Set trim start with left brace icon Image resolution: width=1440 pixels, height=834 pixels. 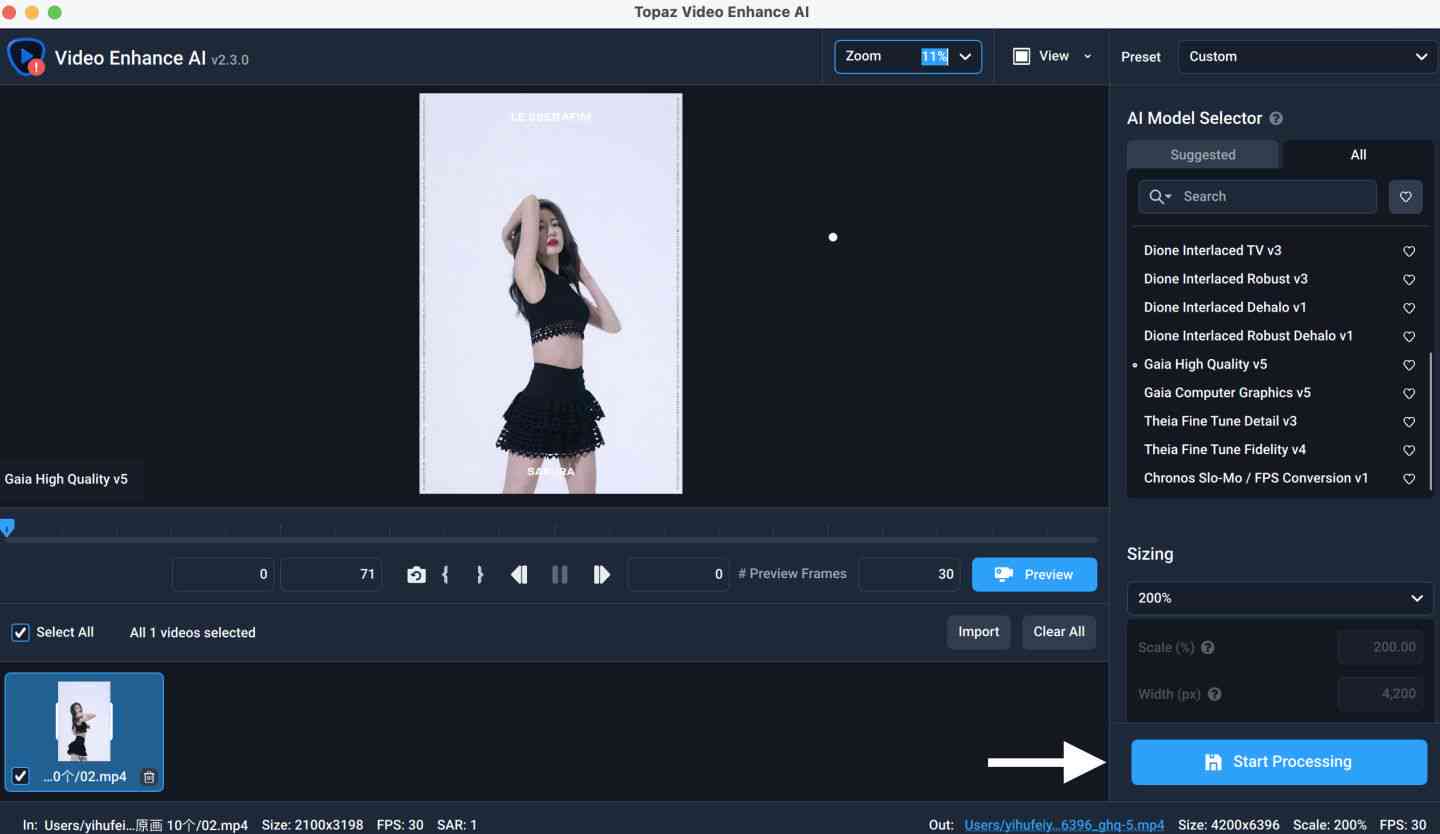click(x=445, y=575)
